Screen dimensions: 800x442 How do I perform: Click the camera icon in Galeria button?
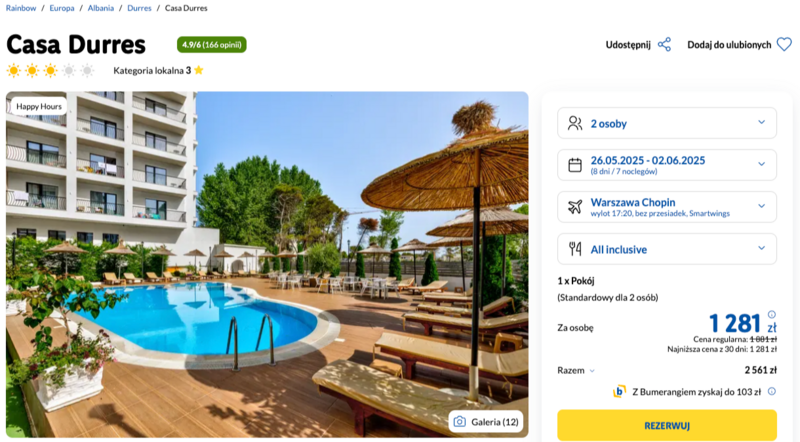pos(459,422)
